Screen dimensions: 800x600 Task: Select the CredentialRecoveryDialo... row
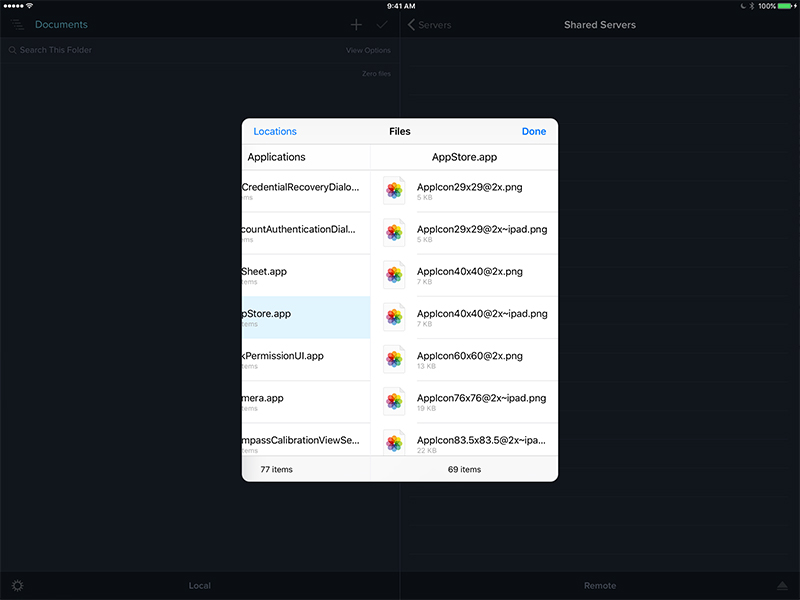[306, 191]
